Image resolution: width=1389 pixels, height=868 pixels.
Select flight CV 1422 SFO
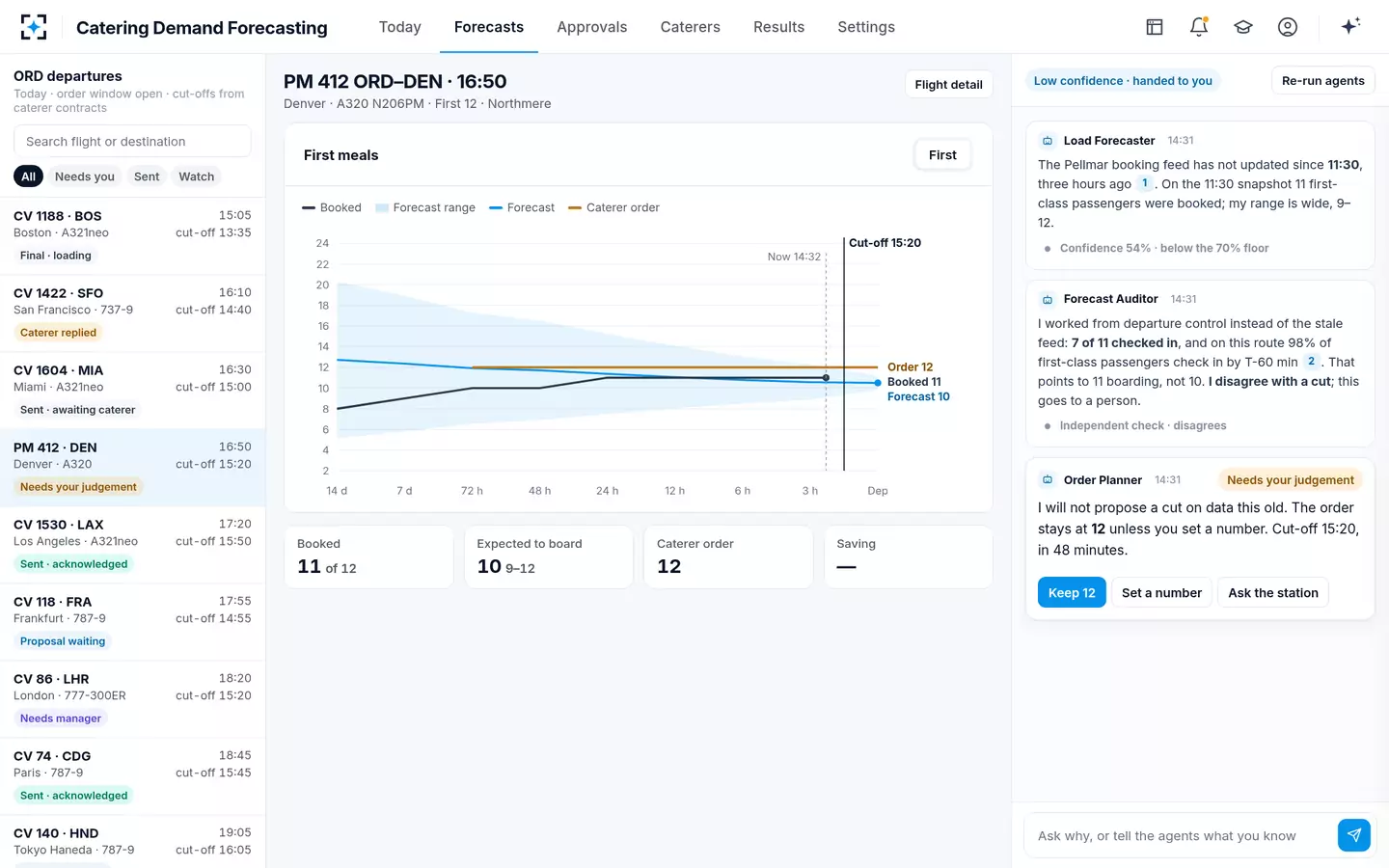point(132,313)
